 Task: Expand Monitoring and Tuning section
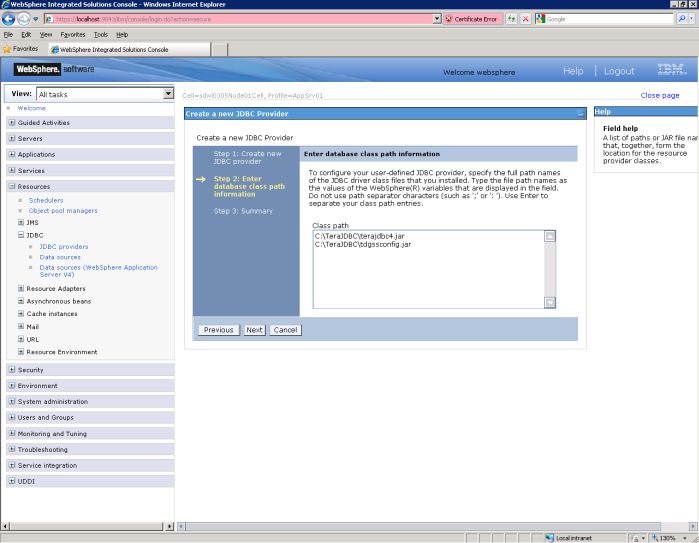pyautogui.click(x=12, y=433)
